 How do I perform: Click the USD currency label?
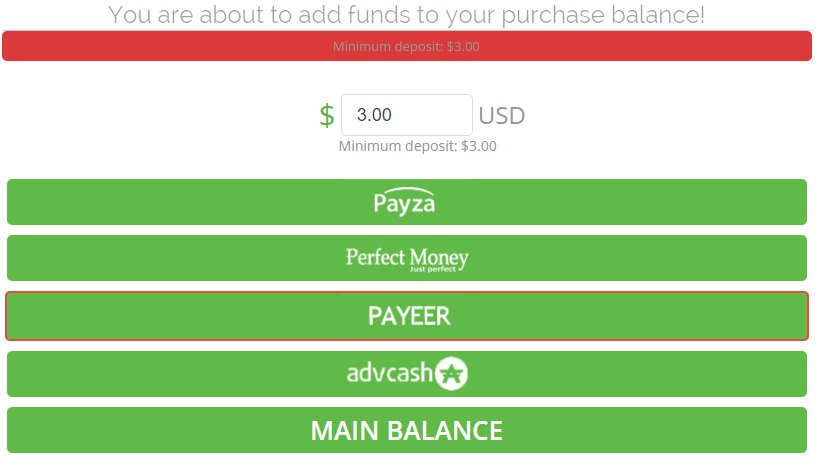(501, 116)
